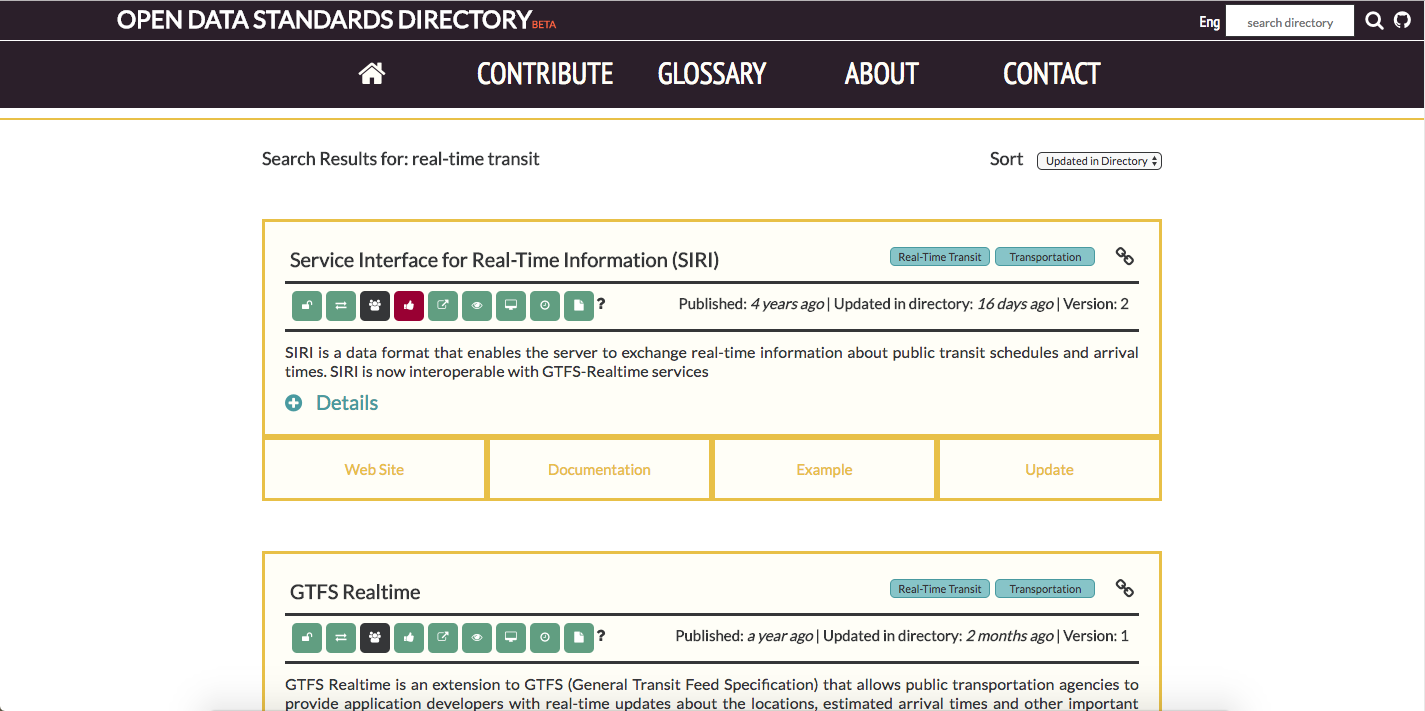Click the GTFS Realtime '2 months ago' updated text

click(x=1009, y=636)
